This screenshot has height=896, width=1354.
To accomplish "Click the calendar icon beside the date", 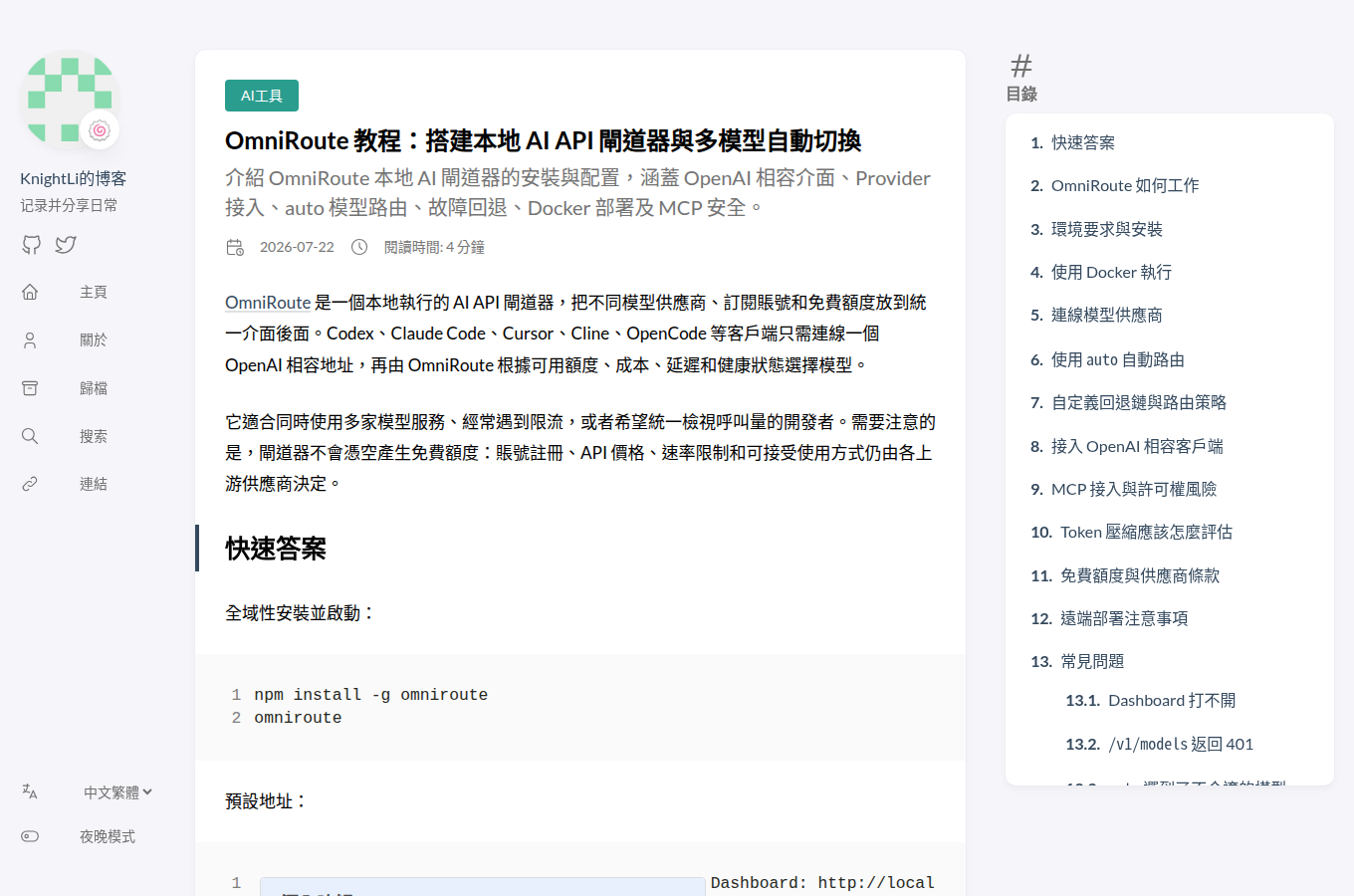I will (235, 247).
